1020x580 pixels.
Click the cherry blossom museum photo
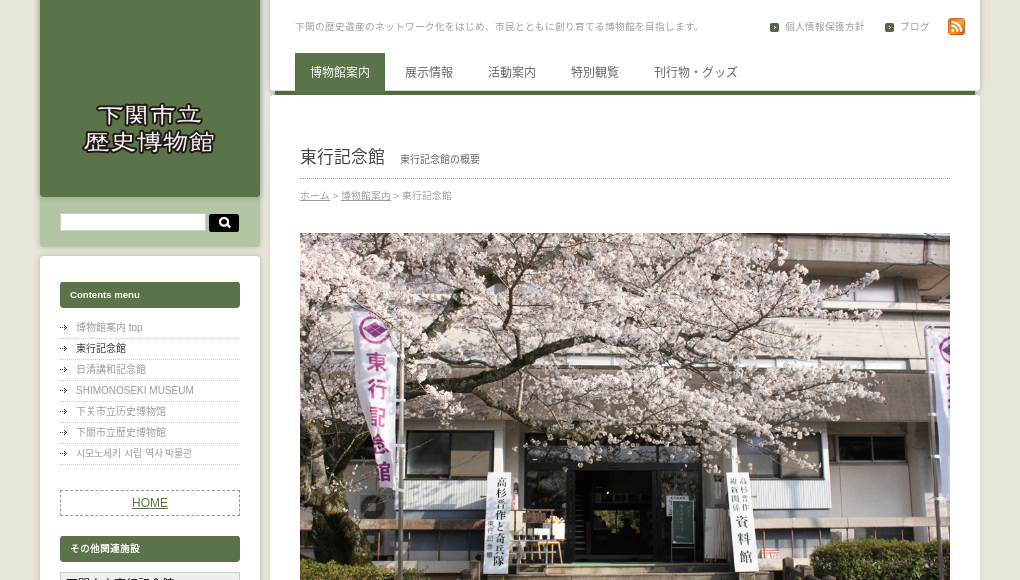(x=624, y=405)
